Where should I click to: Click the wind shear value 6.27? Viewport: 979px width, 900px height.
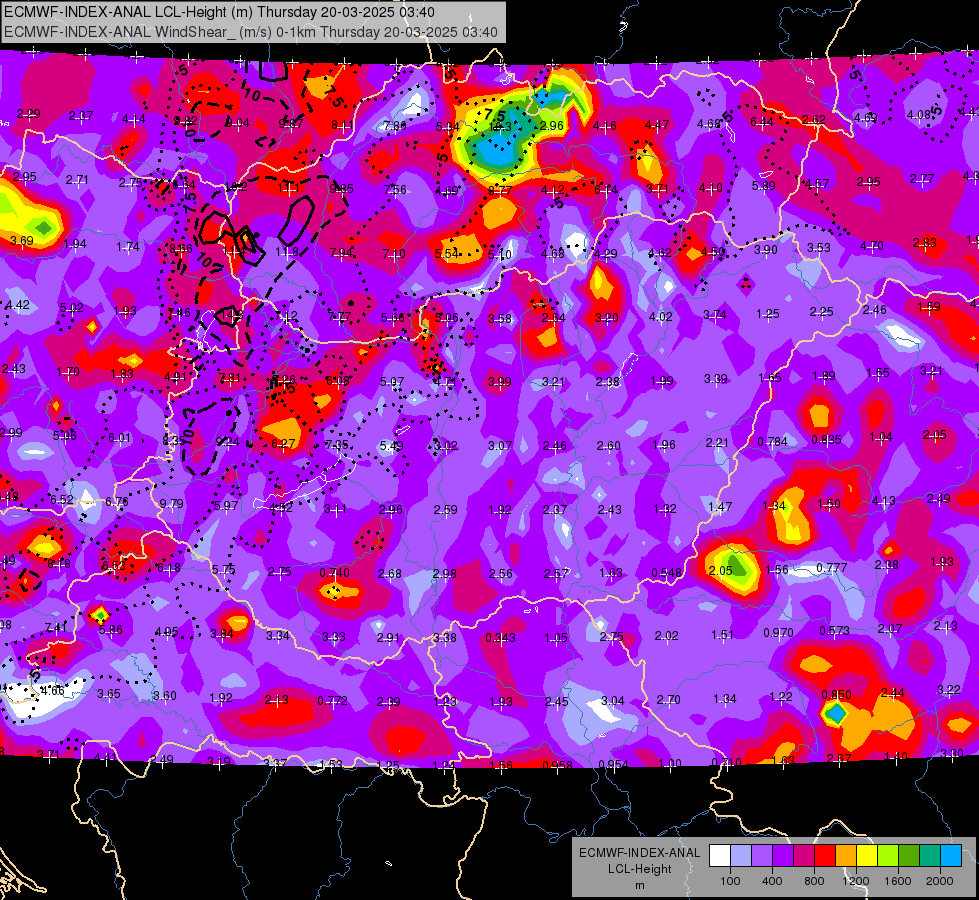(x=283, y=443)
